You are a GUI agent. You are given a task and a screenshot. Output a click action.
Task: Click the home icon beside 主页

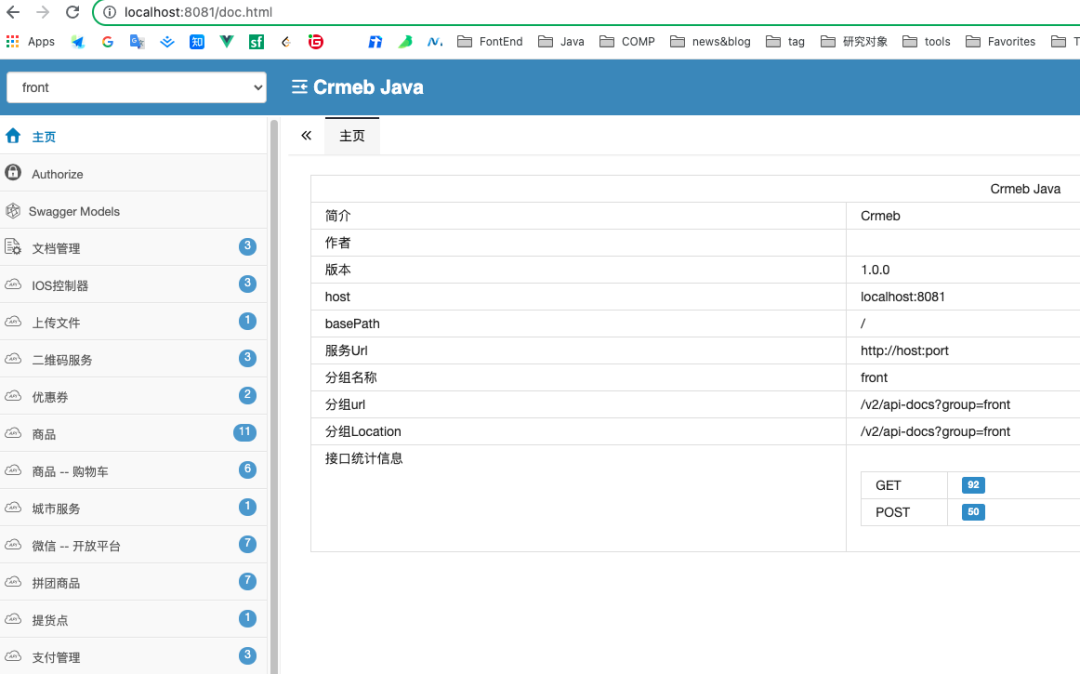tap(13, 136)
